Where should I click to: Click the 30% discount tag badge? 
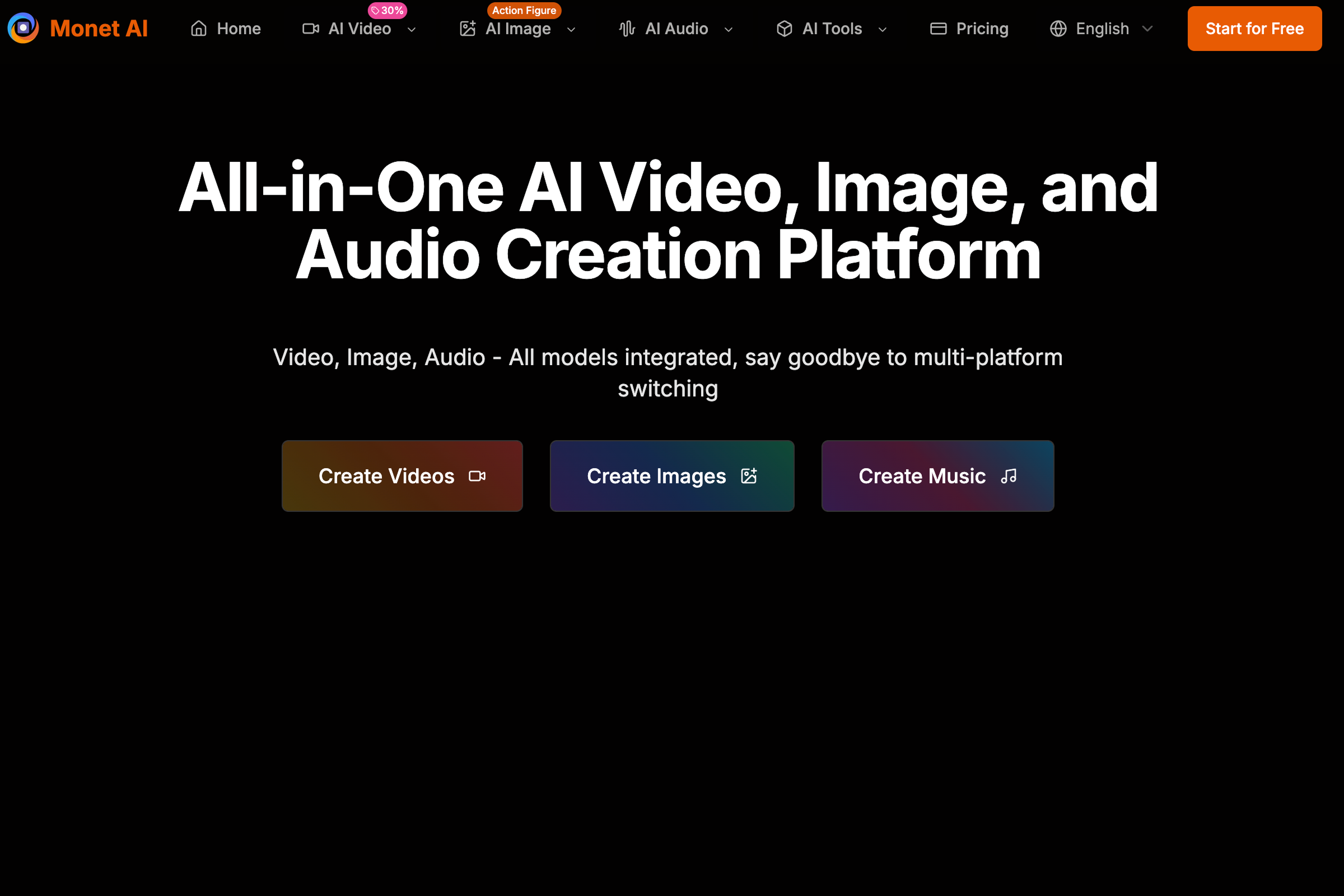pyautogui.click(x=388, y=10)
